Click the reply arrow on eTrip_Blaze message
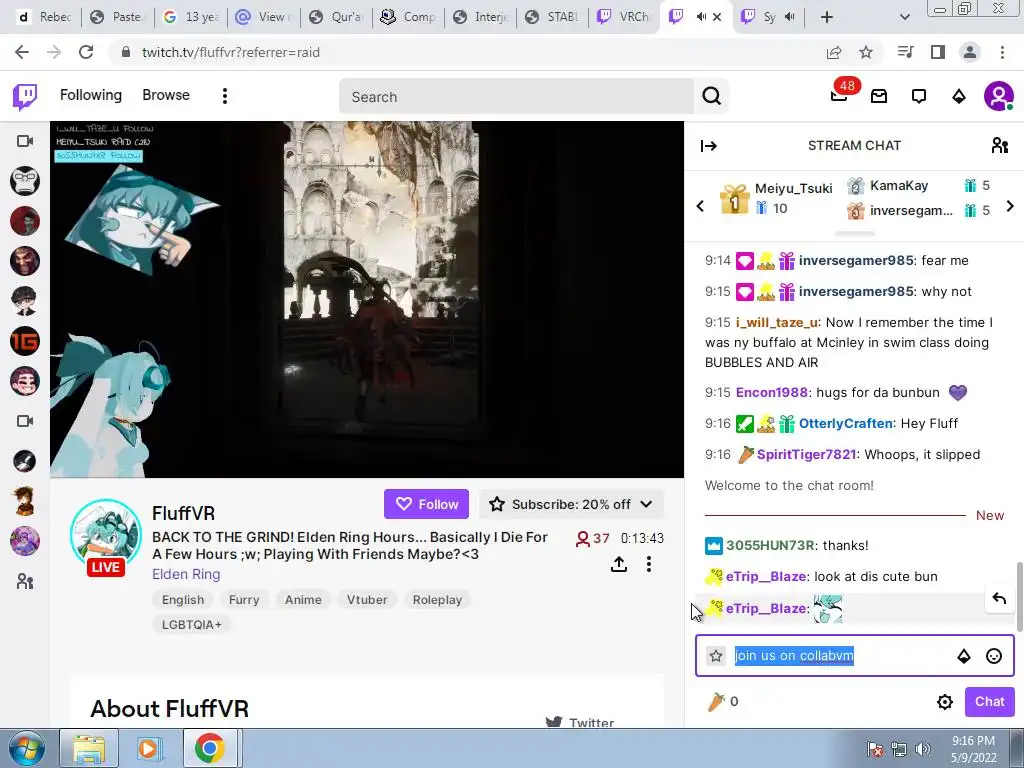Image resolution: width=1024 pixels, height=768 pixels. click(999, 598)
